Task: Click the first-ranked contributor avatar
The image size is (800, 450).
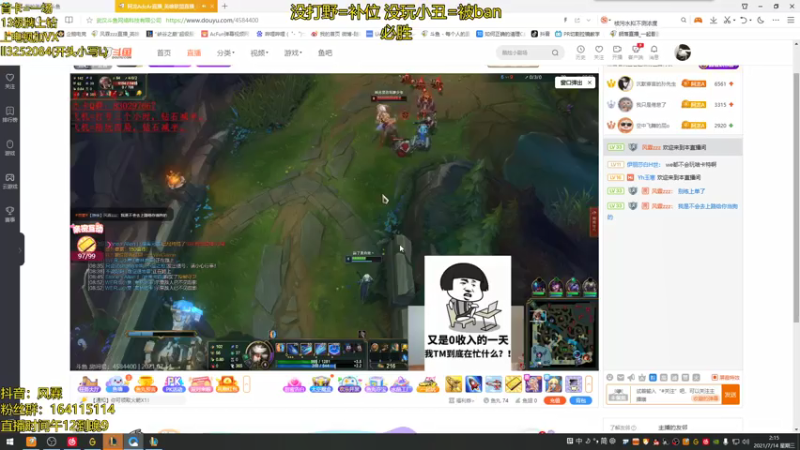Action: 625,84
